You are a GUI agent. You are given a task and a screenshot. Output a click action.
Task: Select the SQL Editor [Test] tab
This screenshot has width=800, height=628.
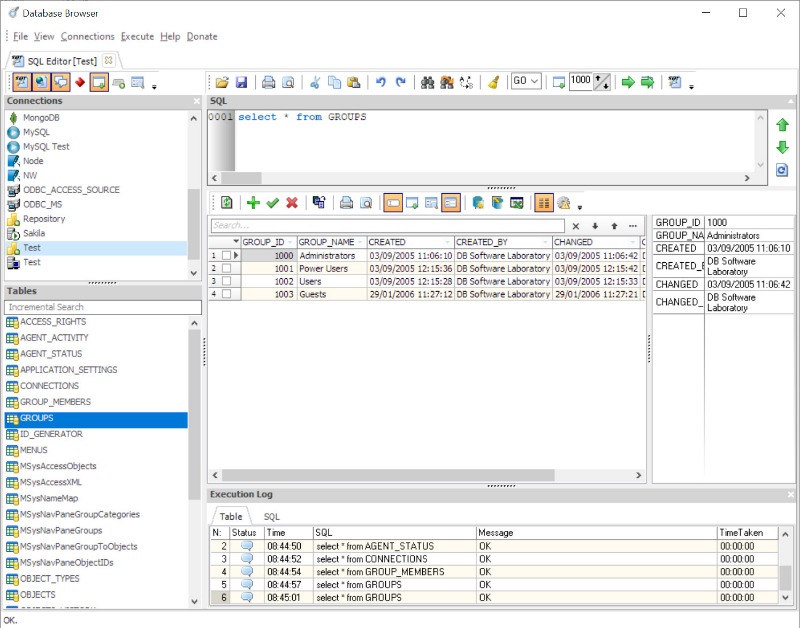click(62, 61)
